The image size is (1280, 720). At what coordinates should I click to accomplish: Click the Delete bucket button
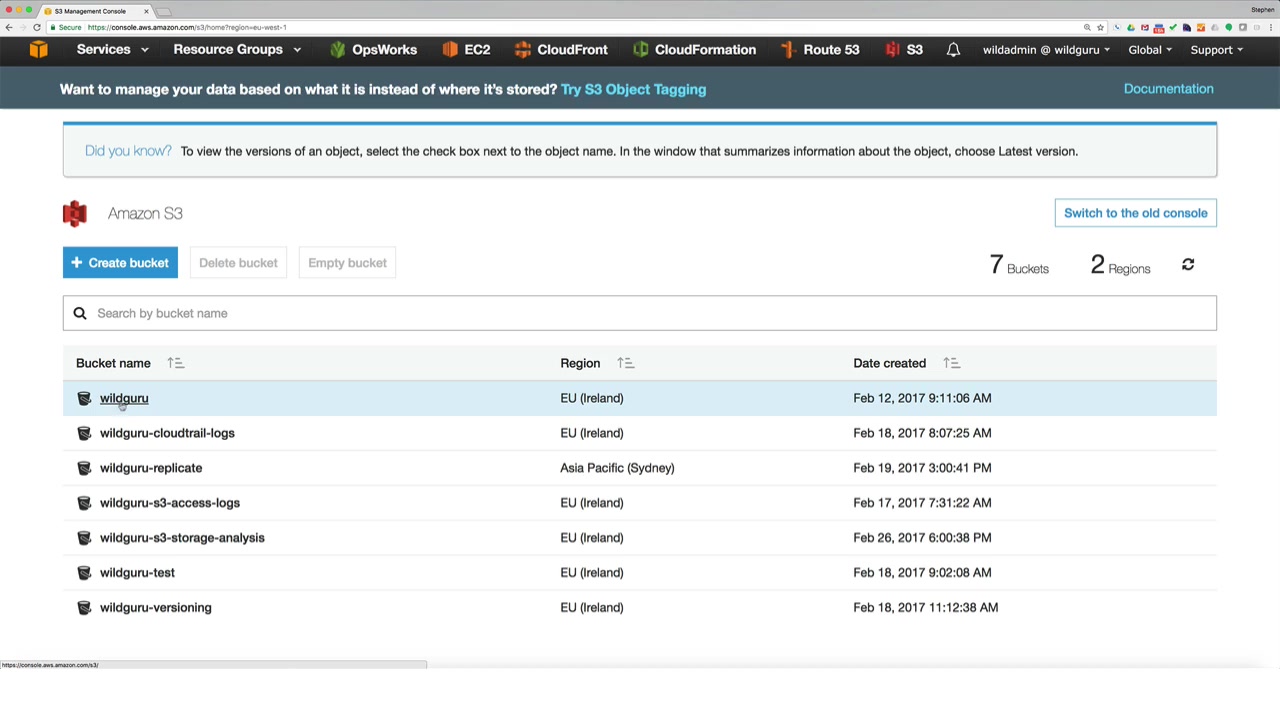click(x=238, y=263)
